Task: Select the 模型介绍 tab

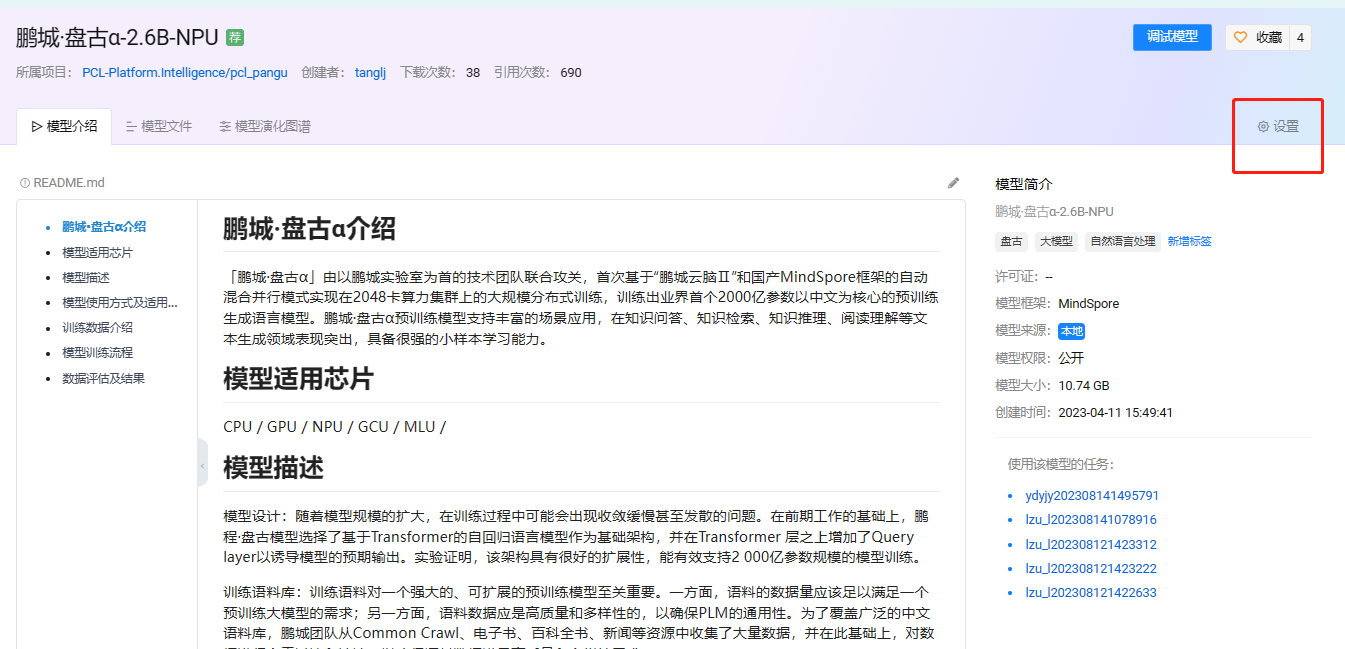Action: click(x=64, y=126)
